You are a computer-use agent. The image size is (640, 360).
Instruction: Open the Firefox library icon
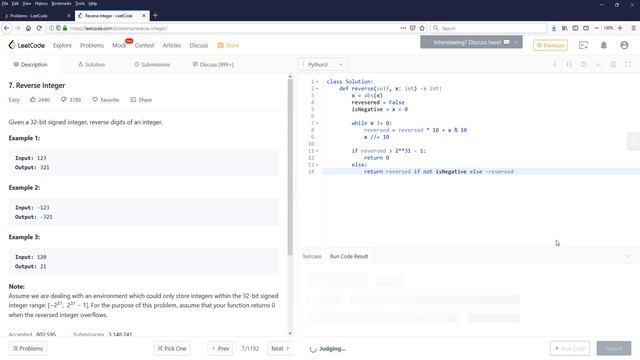click(564, 28)
